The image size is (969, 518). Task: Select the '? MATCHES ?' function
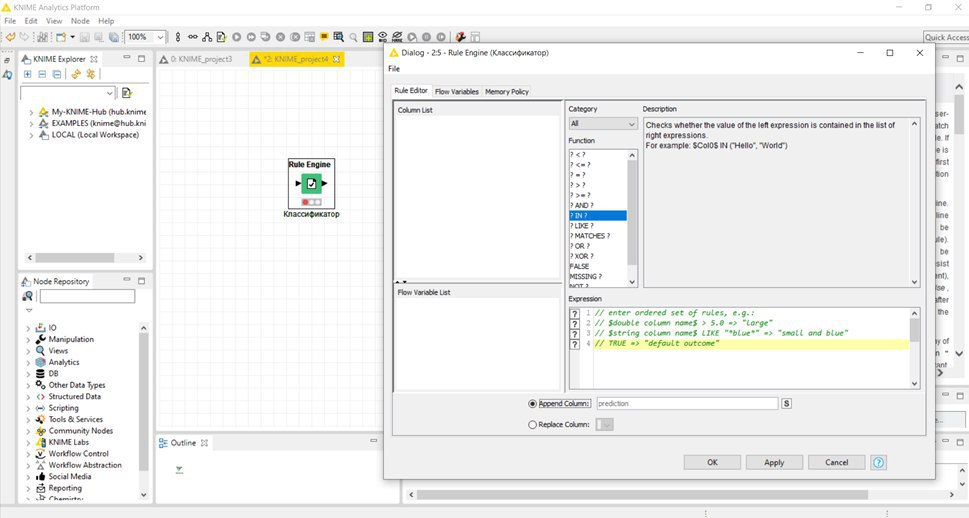(x=598, y=236)
